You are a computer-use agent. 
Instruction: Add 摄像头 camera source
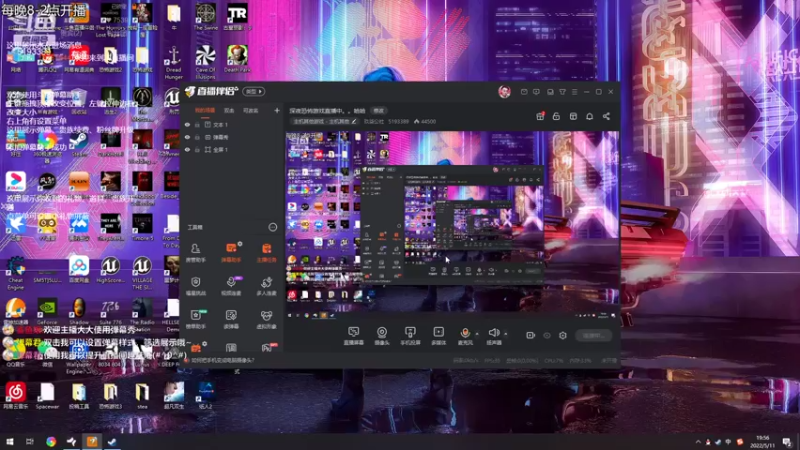tap(382, 336)
